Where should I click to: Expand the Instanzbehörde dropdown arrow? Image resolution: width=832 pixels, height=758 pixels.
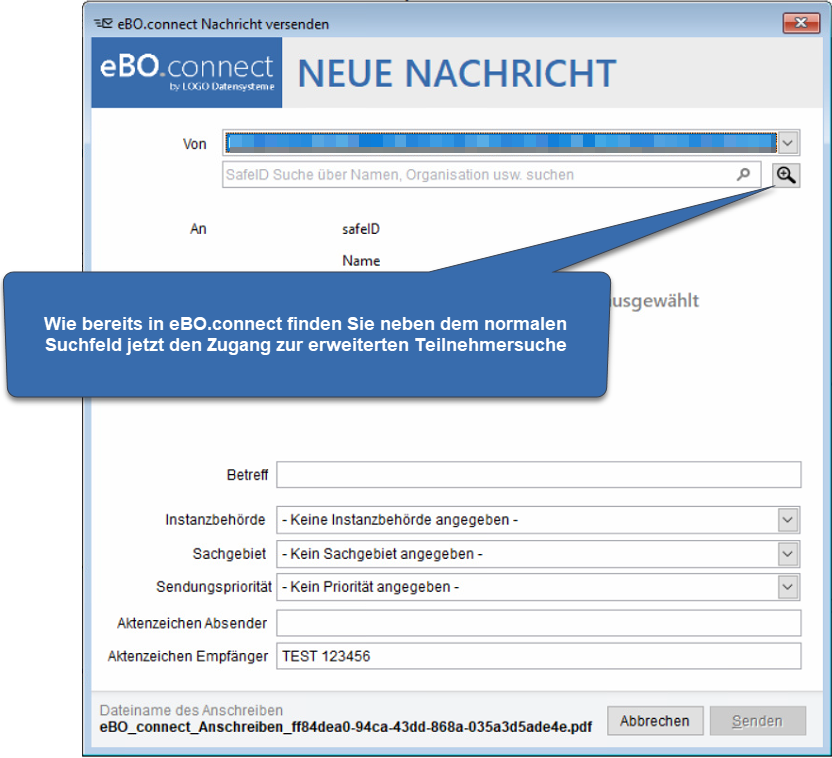[788, 520]
